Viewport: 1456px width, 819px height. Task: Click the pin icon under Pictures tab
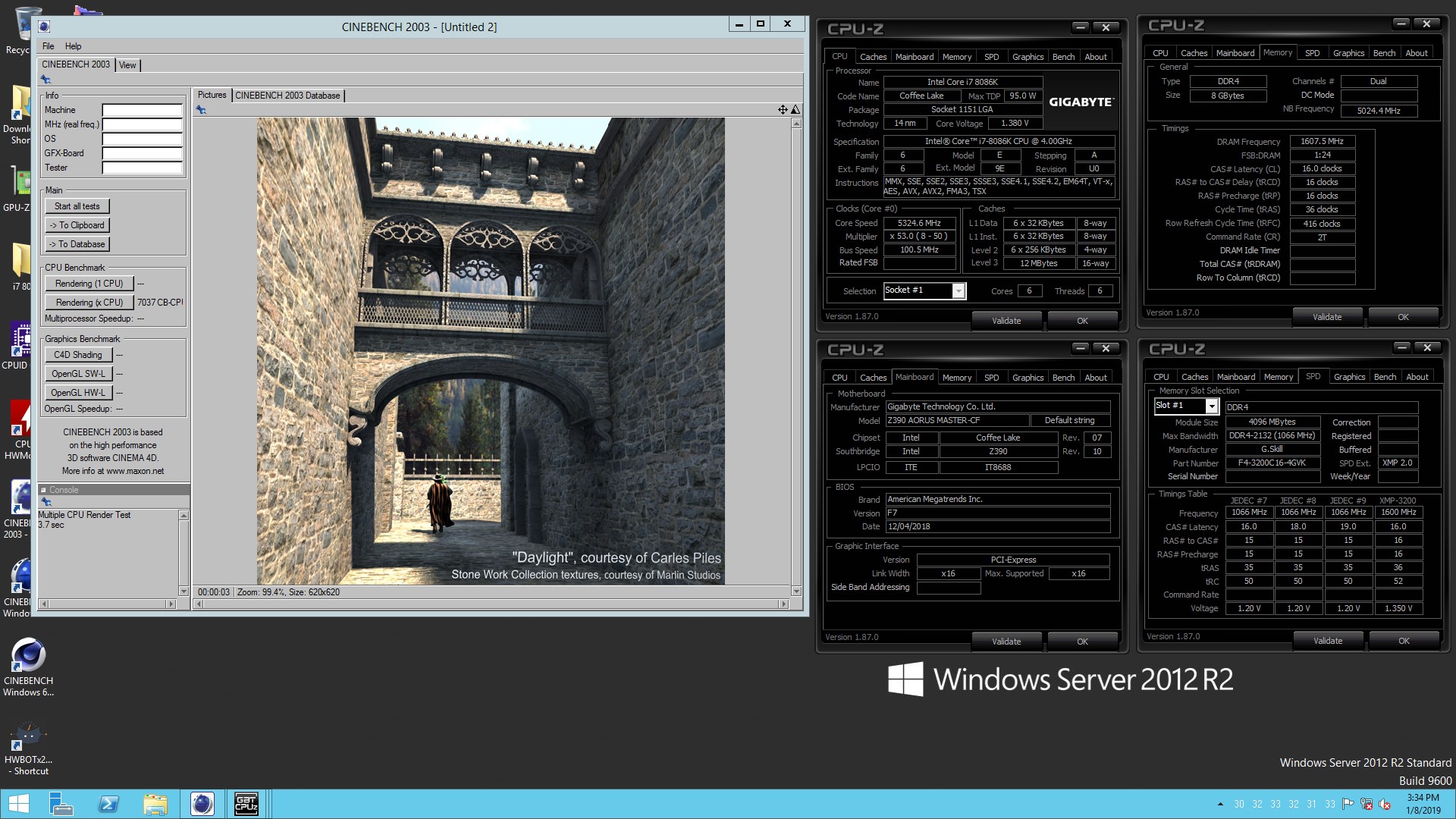point(201,110)
